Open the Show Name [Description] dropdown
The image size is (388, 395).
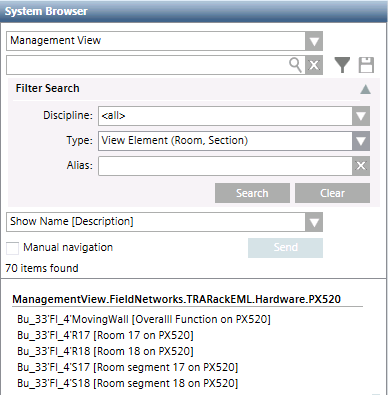(x=164, y=222)
